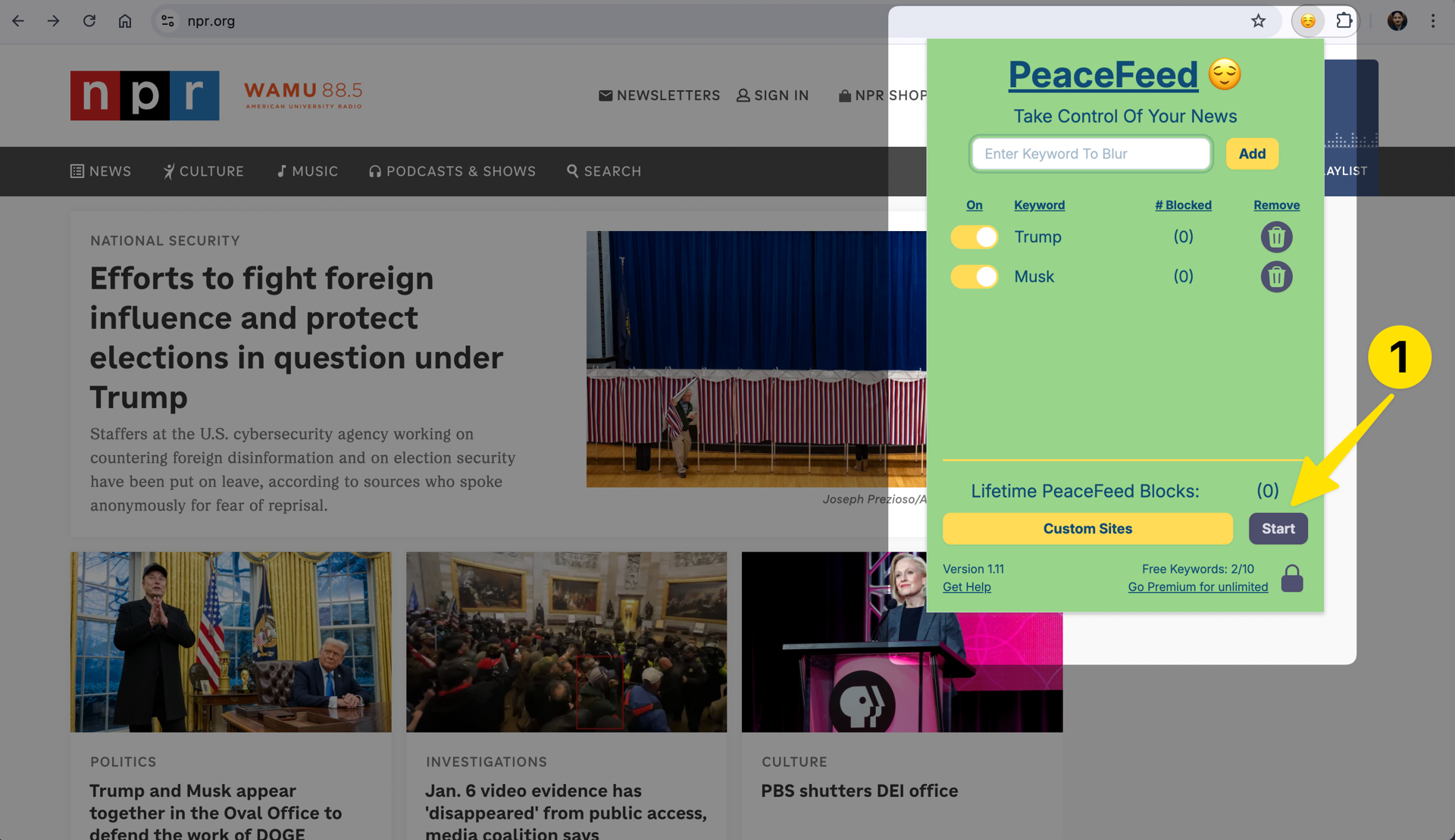Reload the npr.org page
The image size is (1455, 840).
[x=89, y=20]
